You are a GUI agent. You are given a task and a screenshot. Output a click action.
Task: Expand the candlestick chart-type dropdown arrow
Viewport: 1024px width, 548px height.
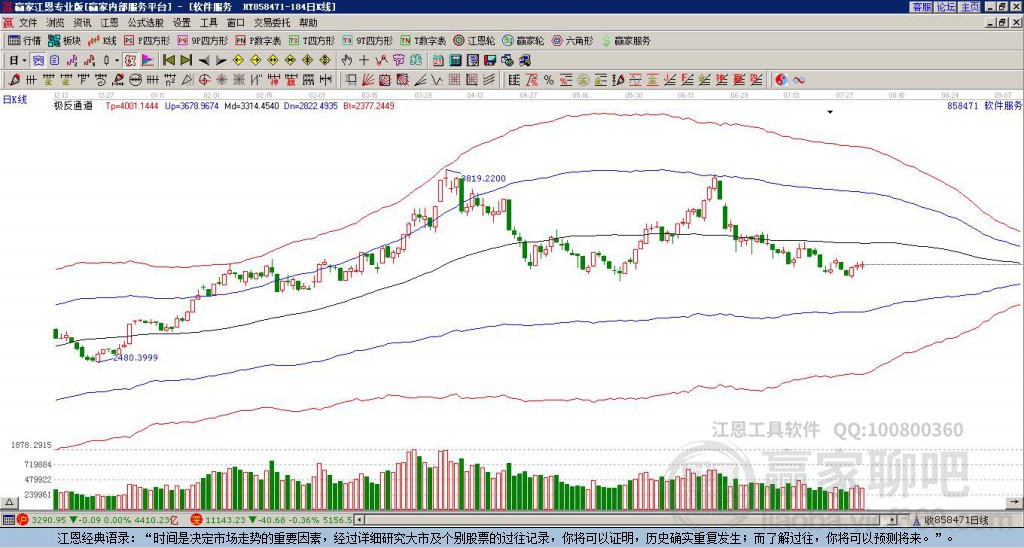tap(117, 61)
